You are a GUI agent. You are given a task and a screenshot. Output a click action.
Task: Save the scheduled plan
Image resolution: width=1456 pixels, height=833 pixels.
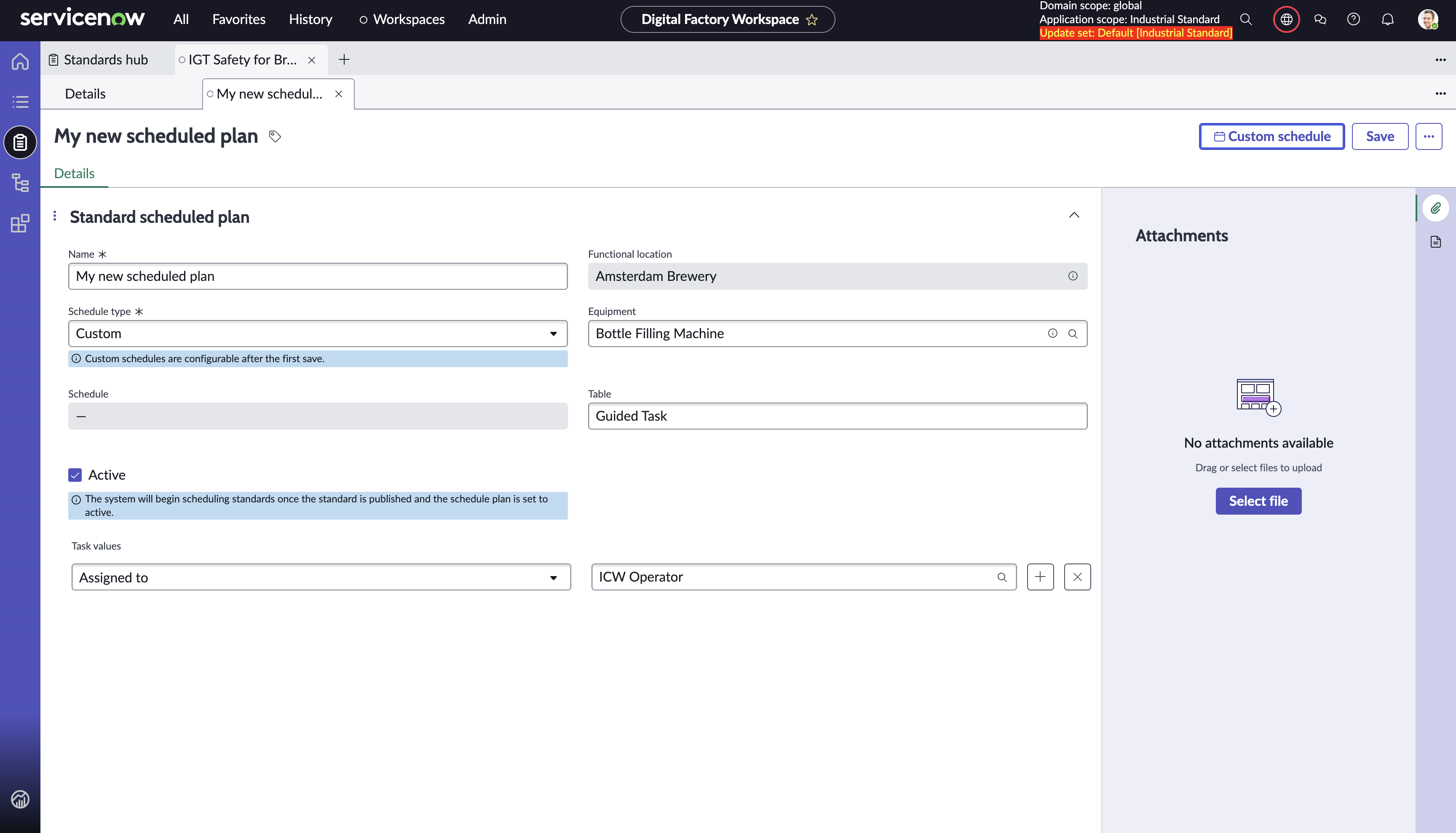tap(1380, 136)
